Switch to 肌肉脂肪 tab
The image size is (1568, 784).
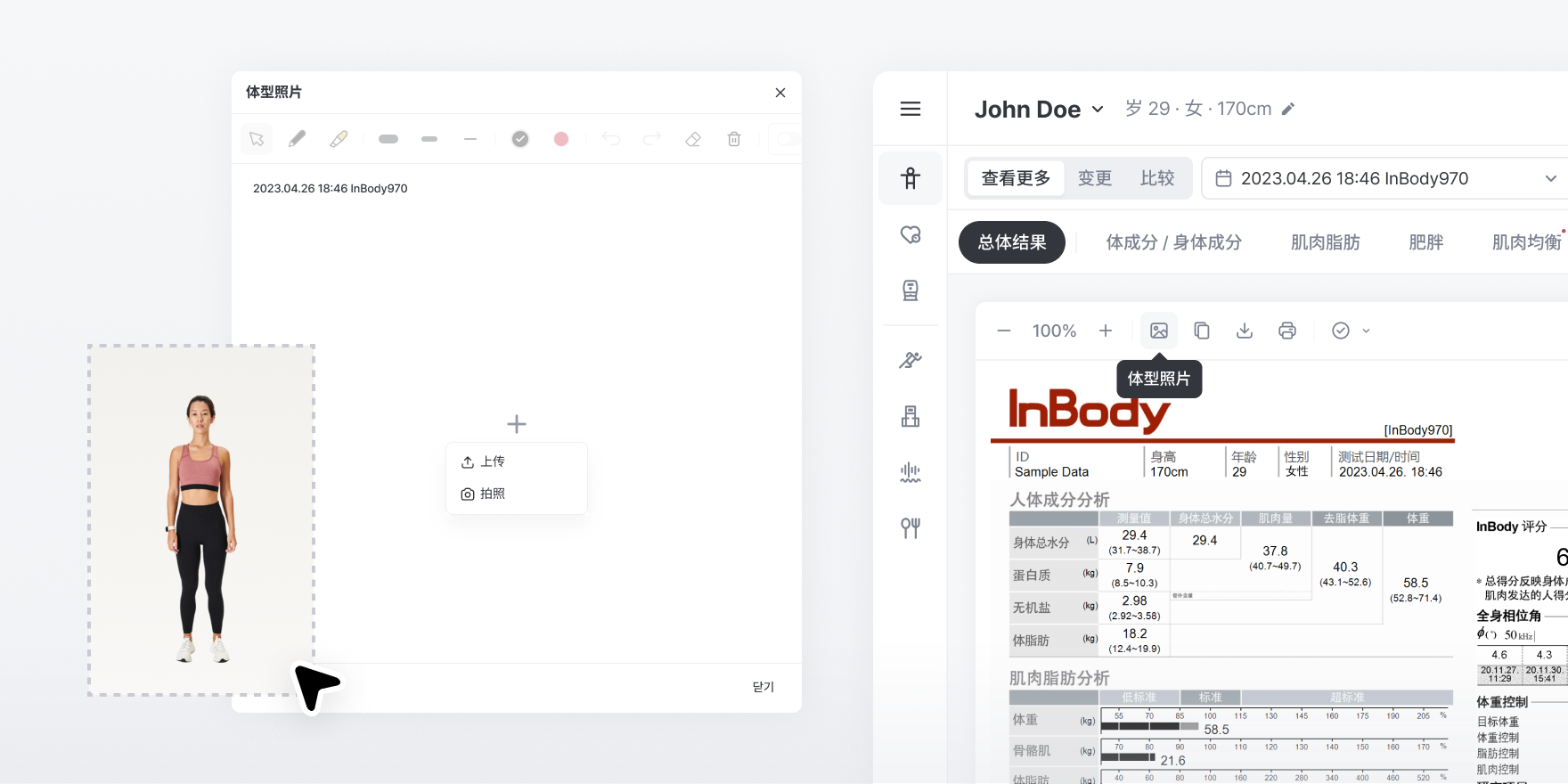[x=1325, y=242]
